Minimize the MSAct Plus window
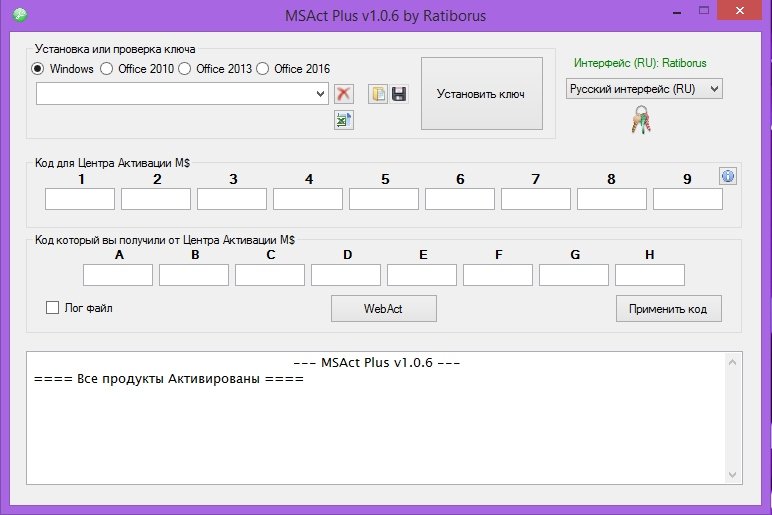The image size is (772, 515). tap(677, 11)
